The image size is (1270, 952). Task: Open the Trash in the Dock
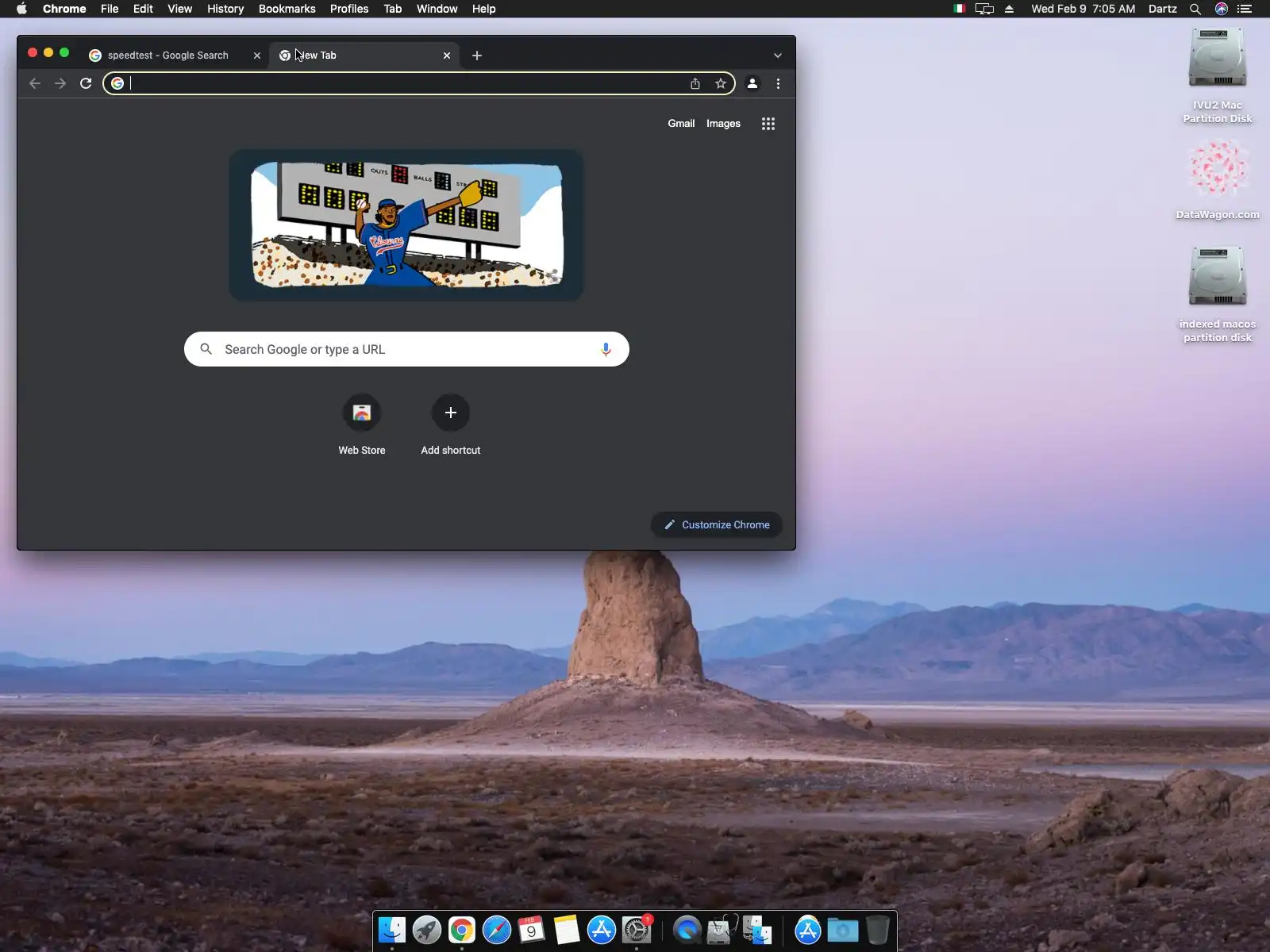pyautogui.click(x=878, y=930)
